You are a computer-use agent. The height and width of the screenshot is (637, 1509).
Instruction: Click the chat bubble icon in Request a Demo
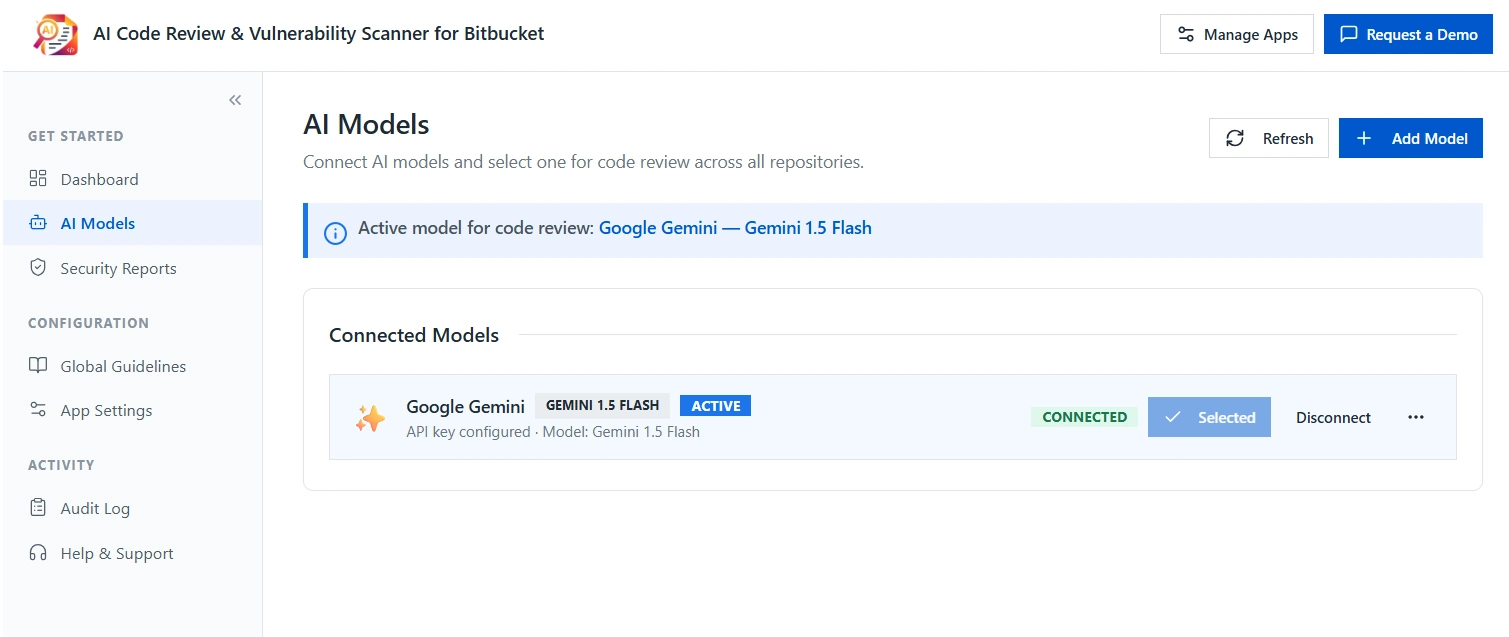click(1349, 34)
